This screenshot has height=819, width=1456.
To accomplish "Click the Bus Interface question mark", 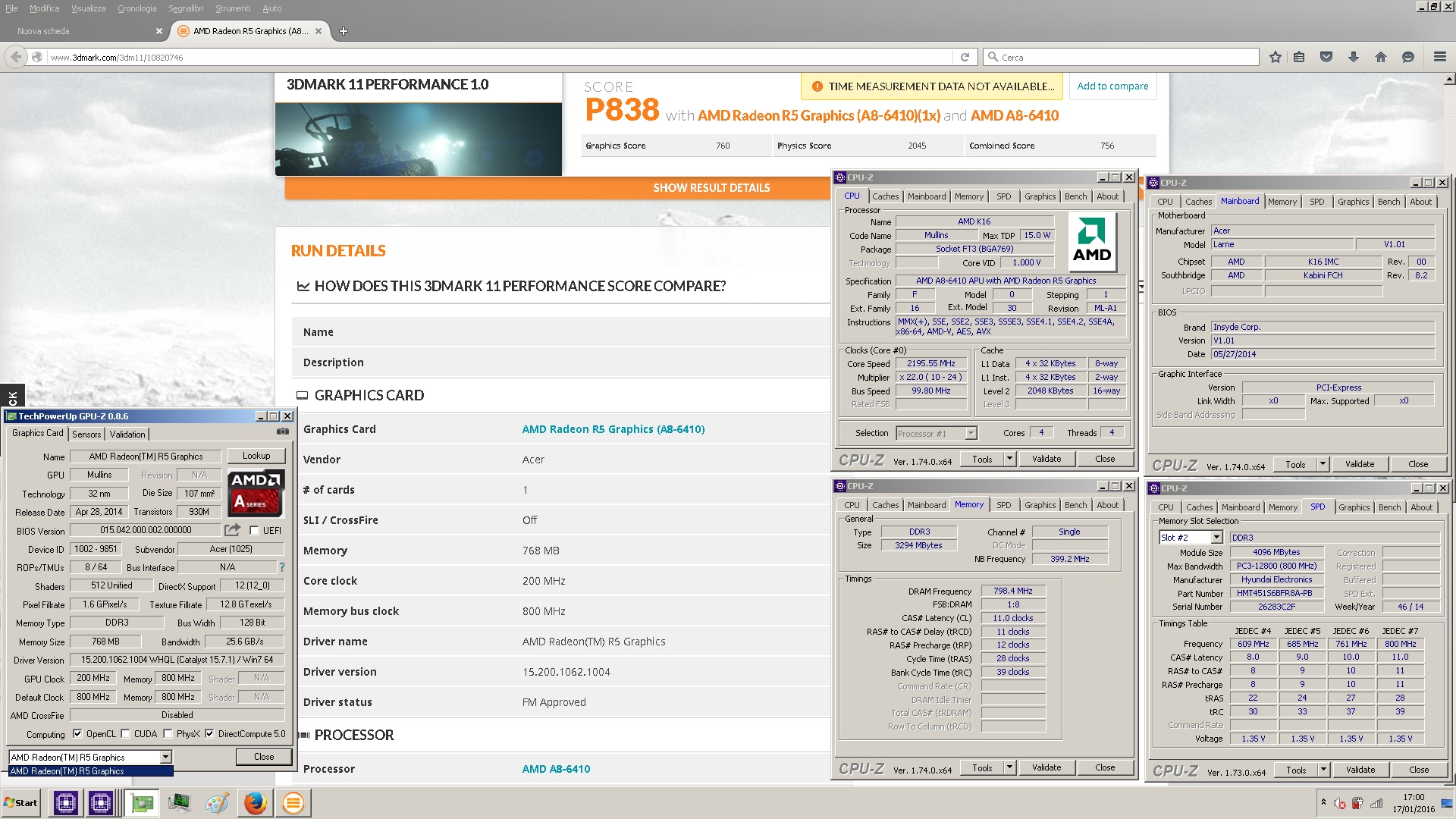I will (x=282, y=566).
